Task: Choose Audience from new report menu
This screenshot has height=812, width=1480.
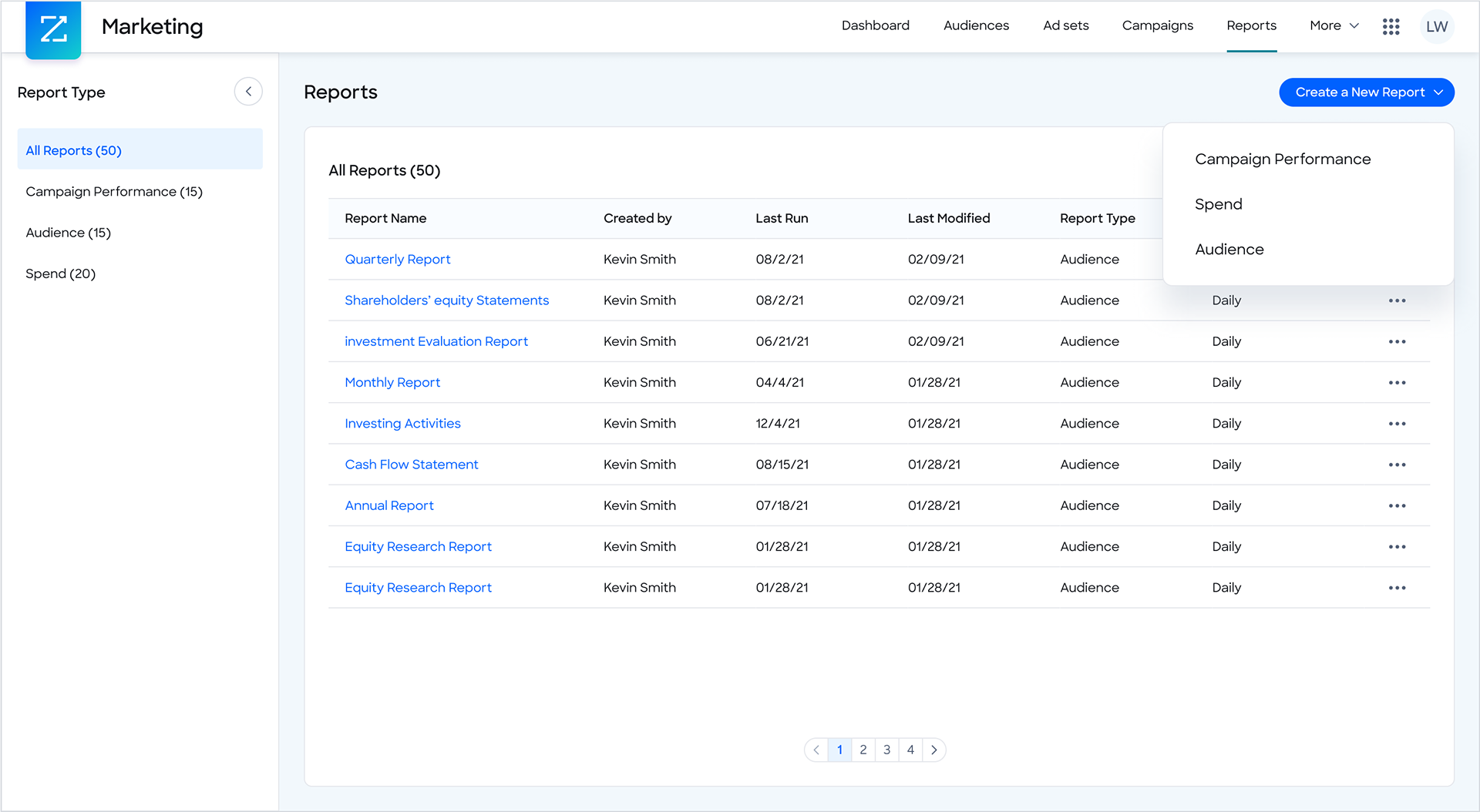Action: 1229,249
